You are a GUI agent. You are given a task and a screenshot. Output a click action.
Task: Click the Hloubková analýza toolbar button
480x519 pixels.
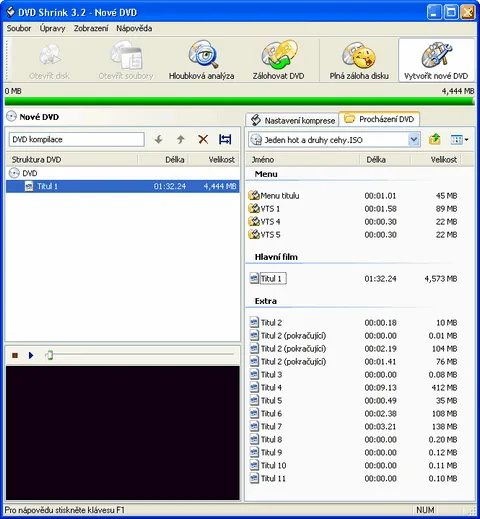(x=201, y=61)
